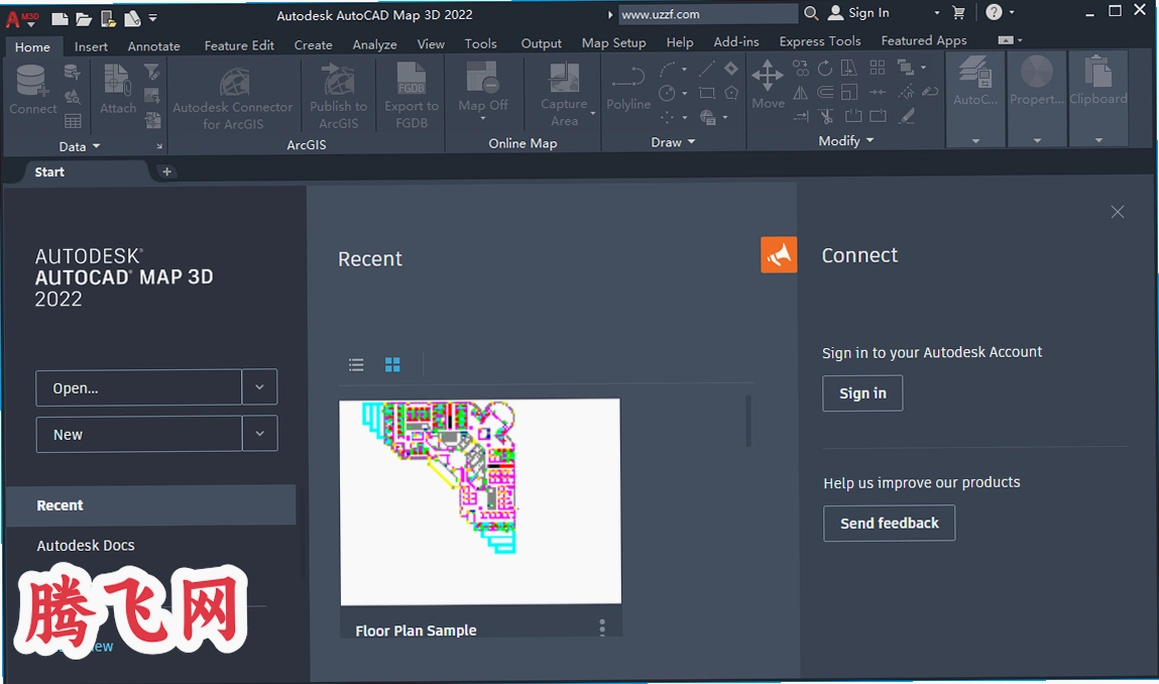Open the Help question mark icon
This screenshot has width=1159, height=684.
[x=994, y=12]
